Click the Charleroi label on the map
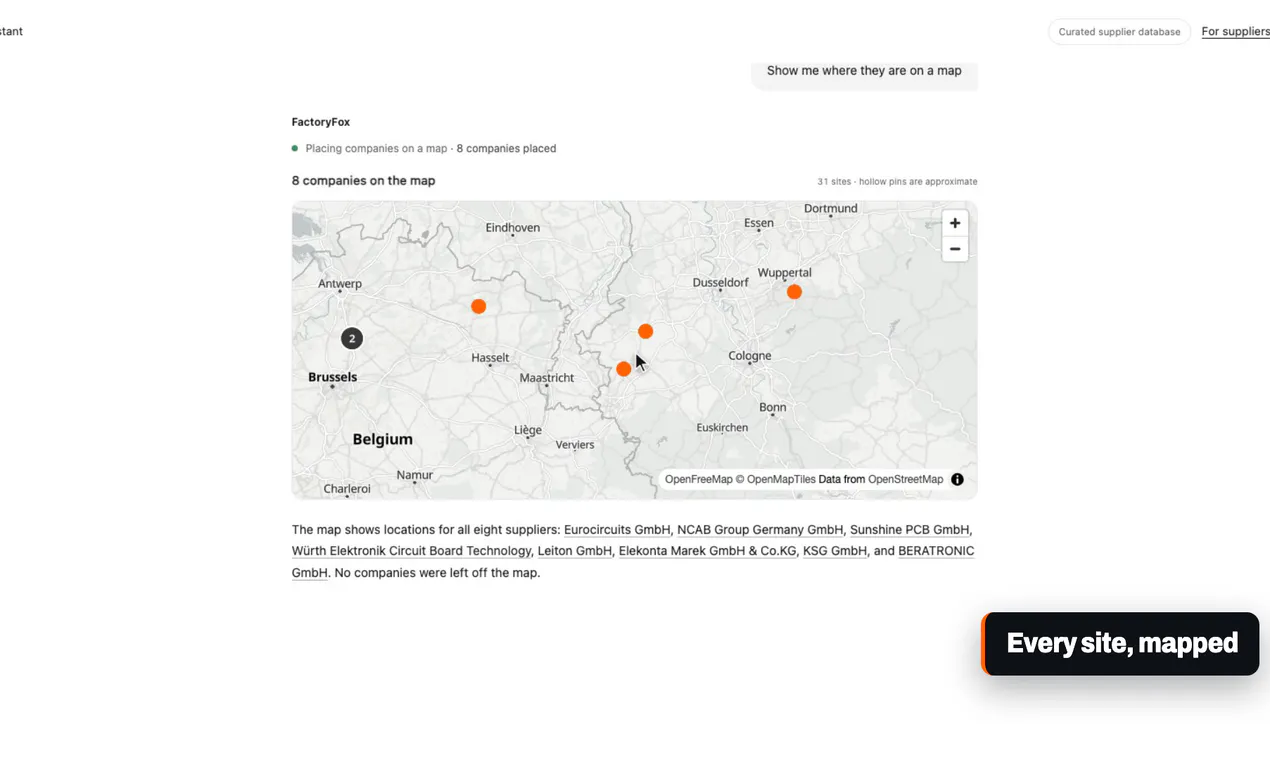1270x760 pixels. coord(347,489)
